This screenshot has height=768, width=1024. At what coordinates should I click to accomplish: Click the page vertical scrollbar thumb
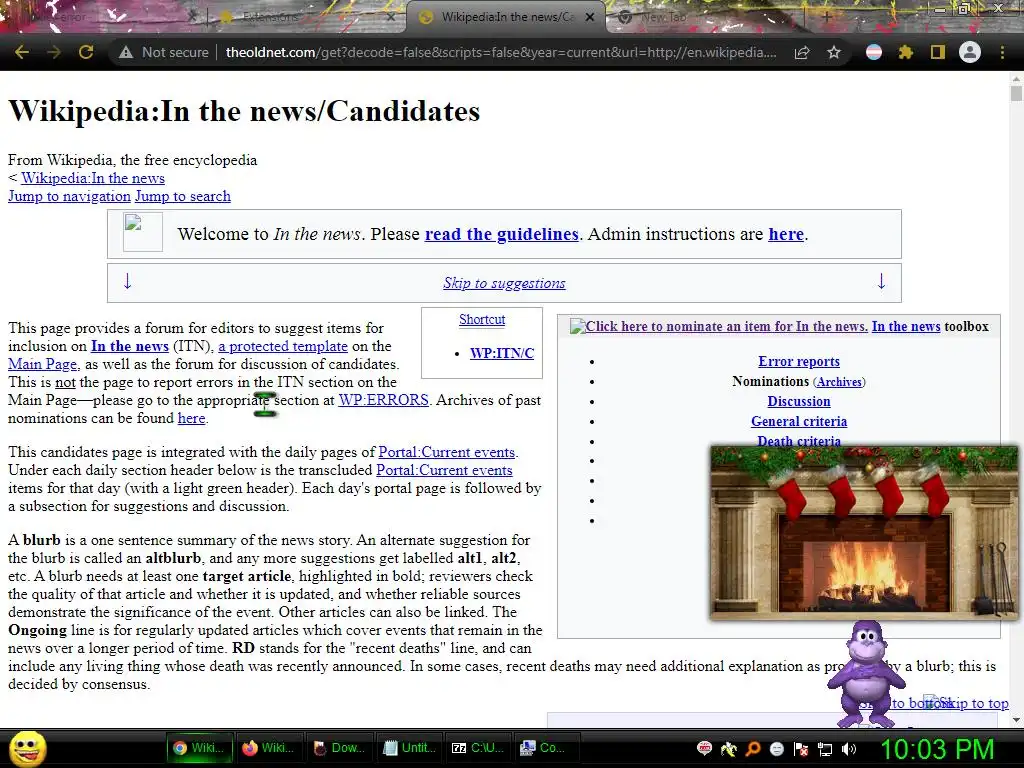point(1016,93)
